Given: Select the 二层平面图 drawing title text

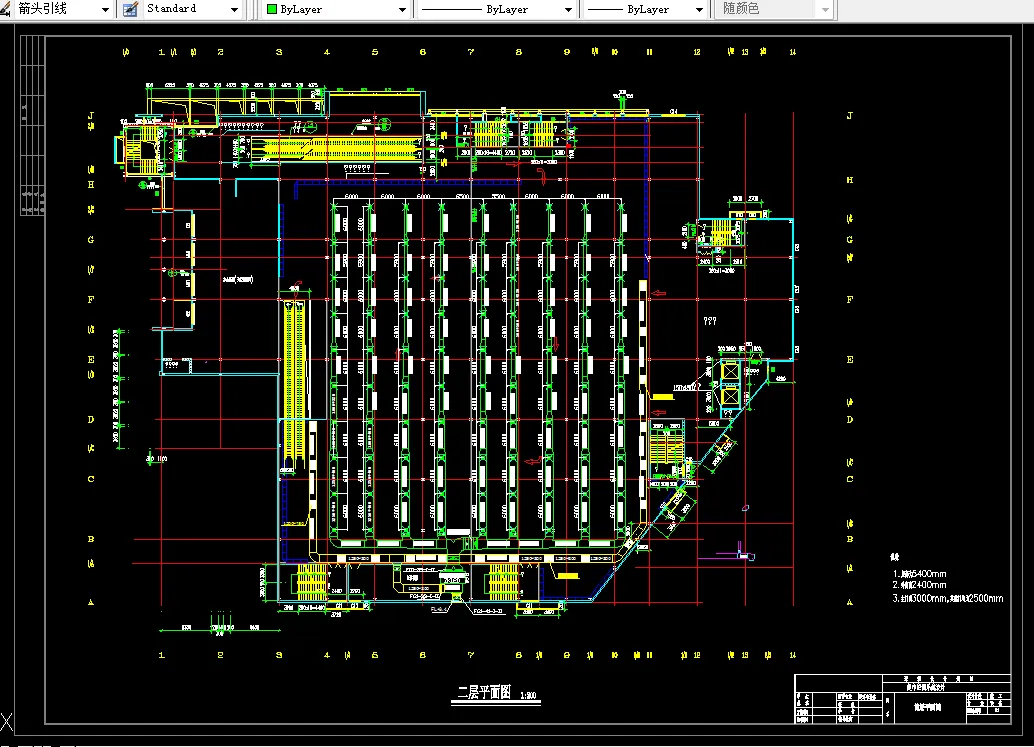Looking at the screenshot, I should [485, 692].
